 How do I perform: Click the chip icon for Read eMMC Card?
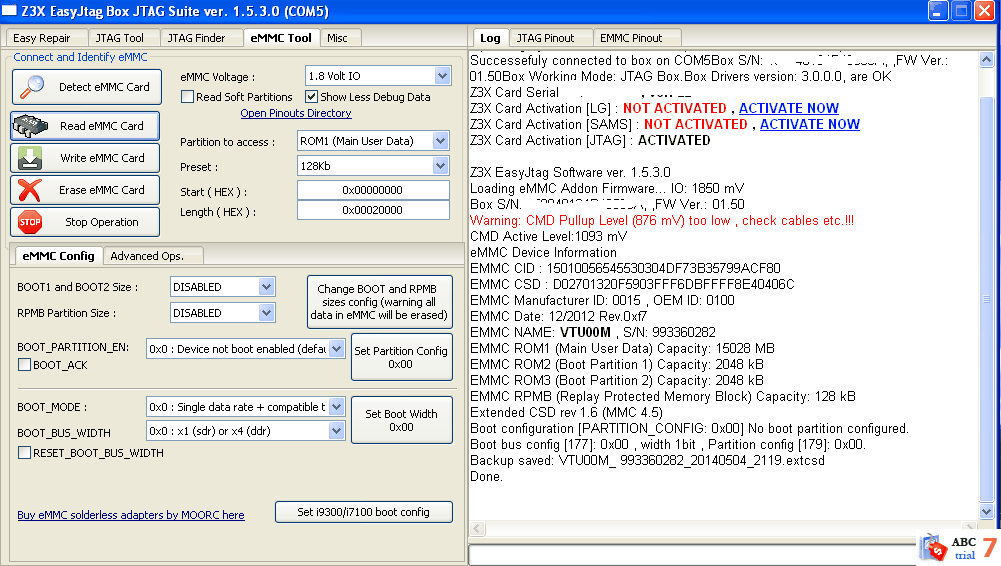30,126
